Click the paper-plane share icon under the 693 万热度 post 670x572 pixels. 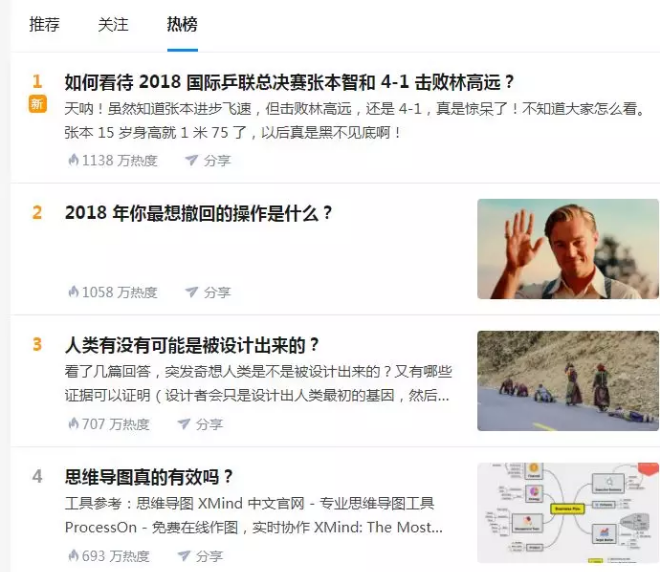[x=184, y=556]
